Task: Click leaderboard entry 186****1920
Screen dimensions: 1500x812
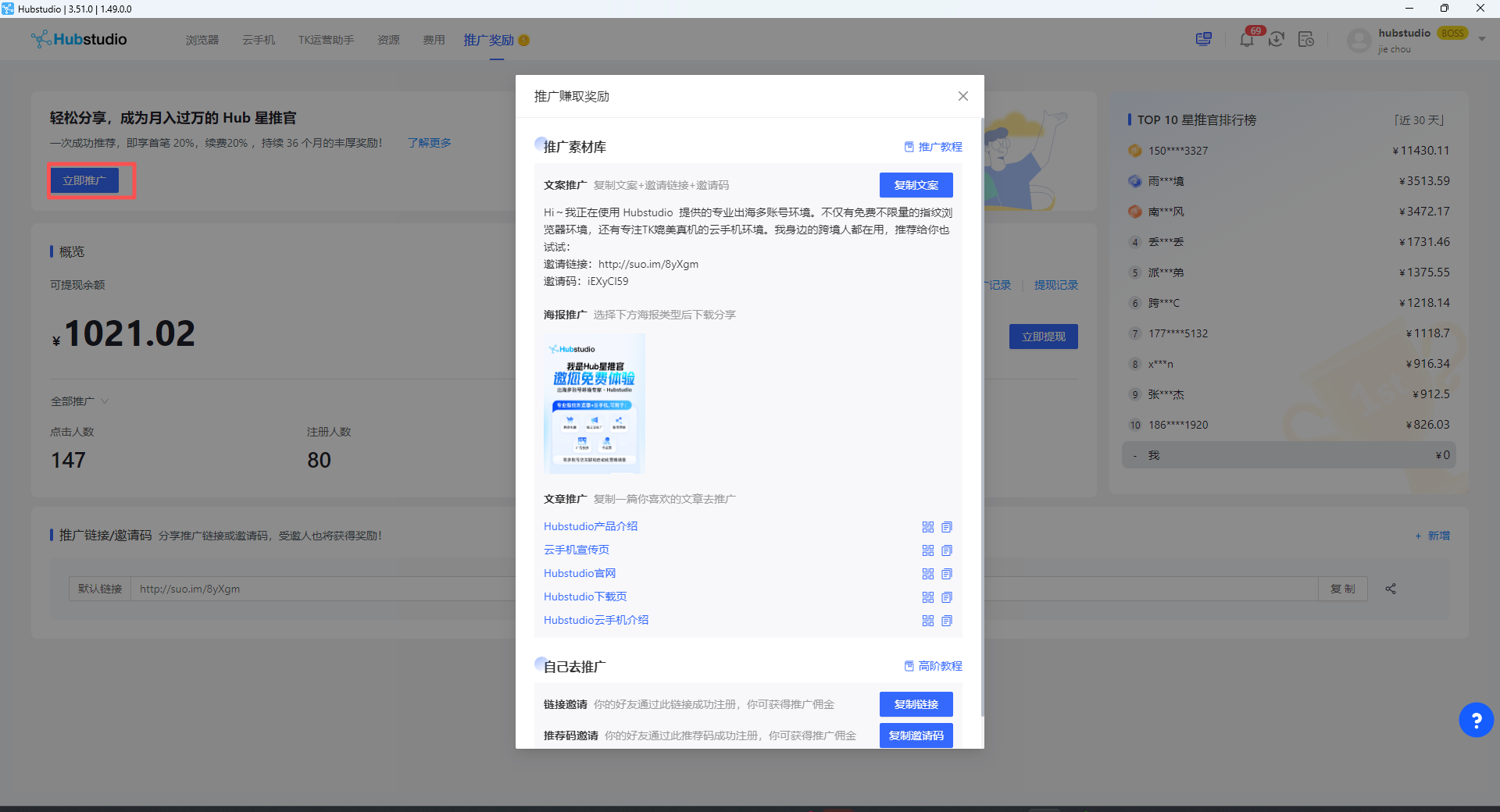Action: [1289, 425]
